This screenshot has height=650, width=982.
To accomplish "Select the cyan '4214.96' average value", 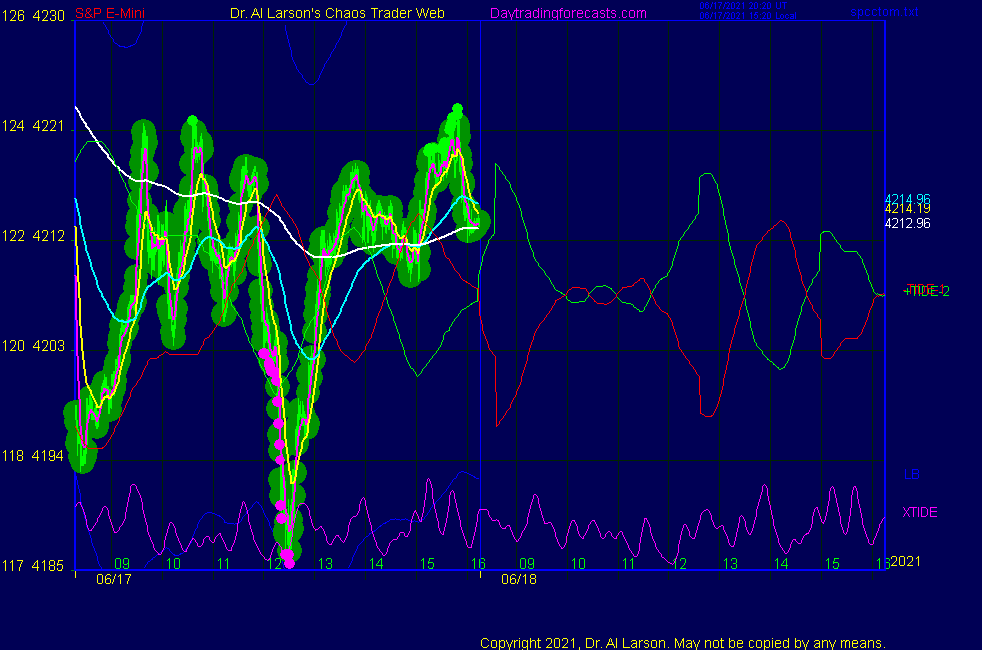I will tap(907, 199).
